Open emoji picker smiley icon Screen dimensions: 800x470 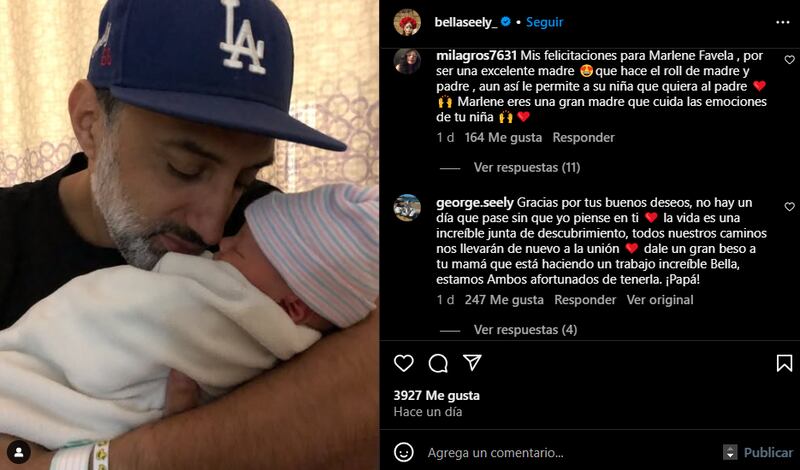point(404,452)
